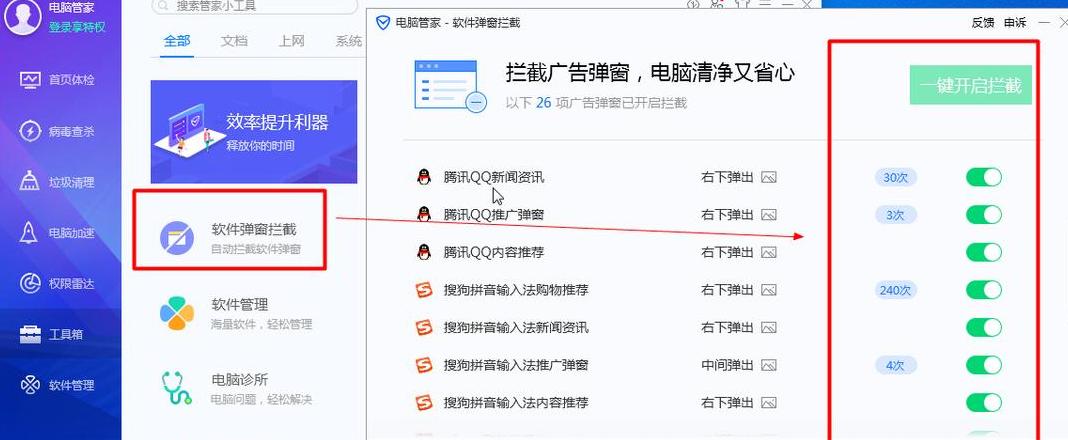Click preview image icon for 搜狗拼音输入法购物推荐
The image size is (1068, 440).
coord(769,290)
